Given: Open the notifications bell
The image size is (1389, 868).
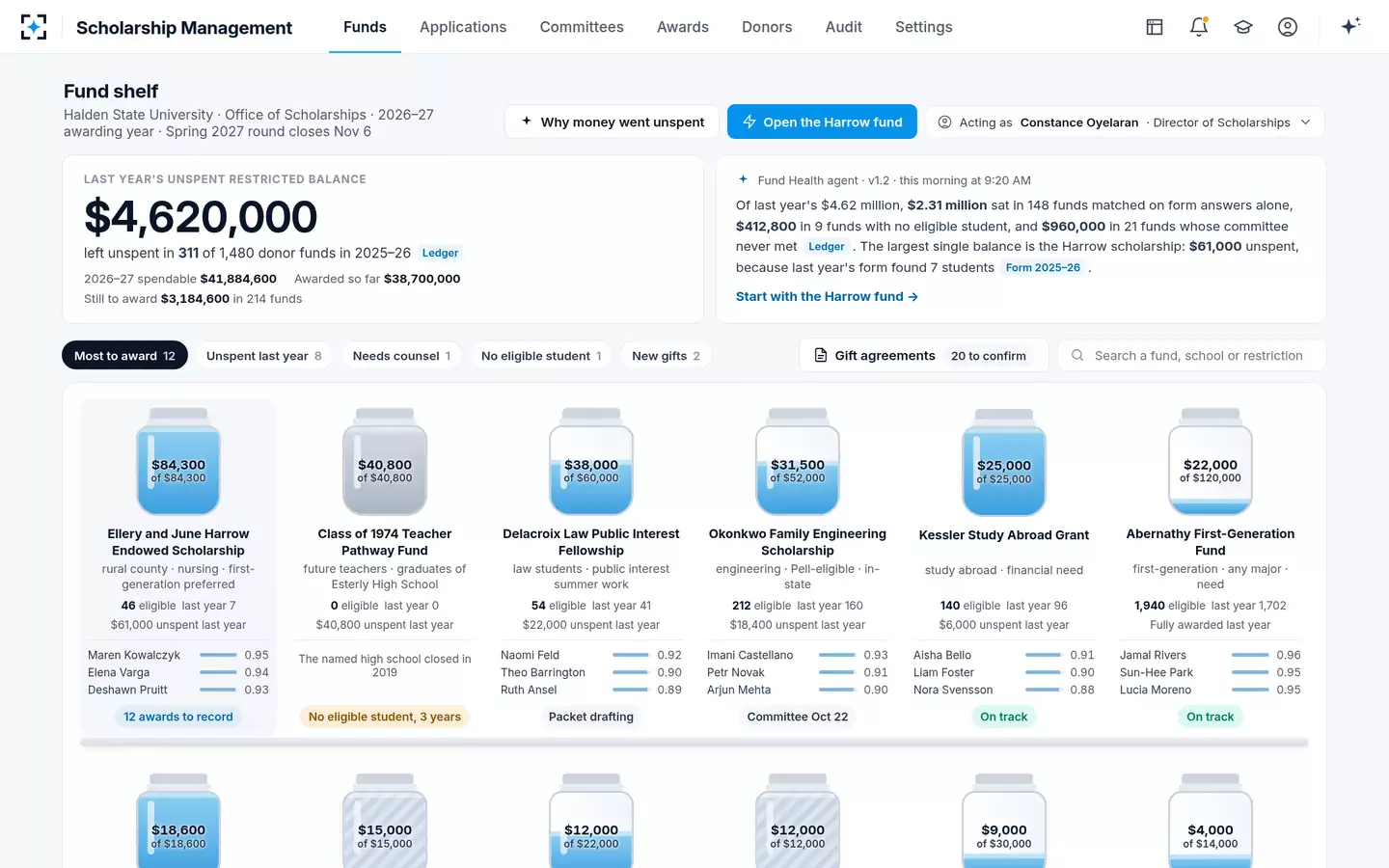Looking at the screenshot, I should click(x=1199, y=27).
